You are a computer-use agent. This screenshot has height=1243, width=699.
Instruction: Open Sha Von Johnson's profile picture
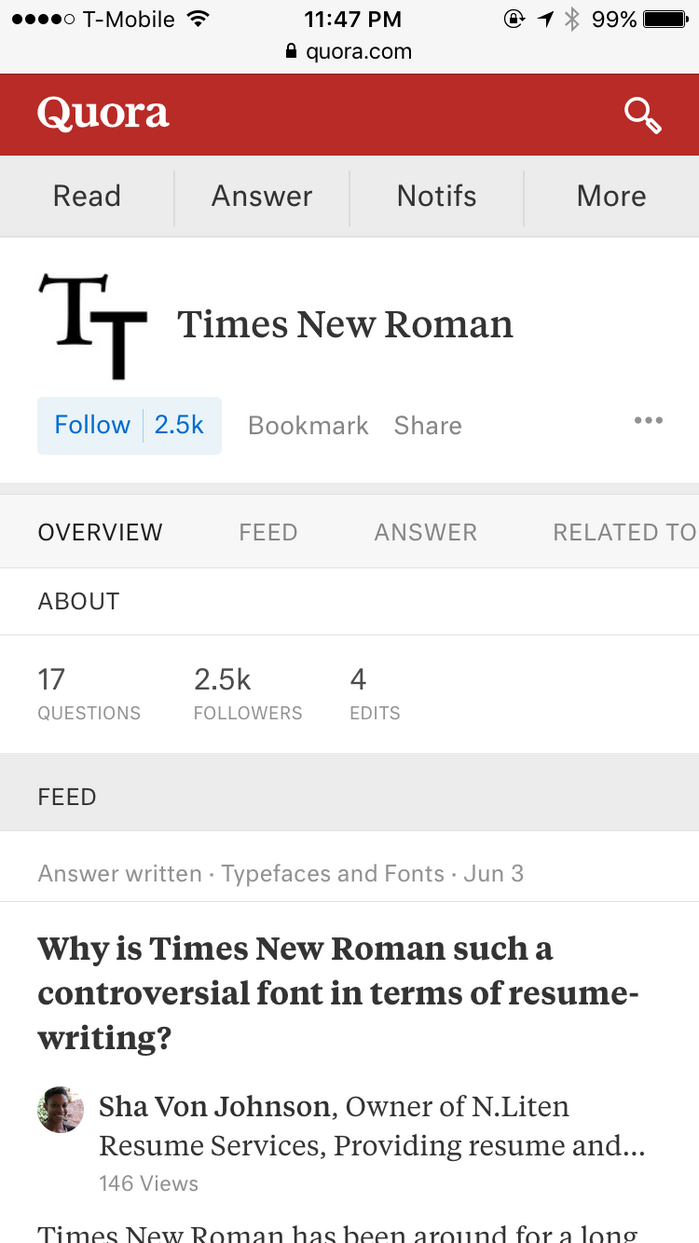(60, 1109)
